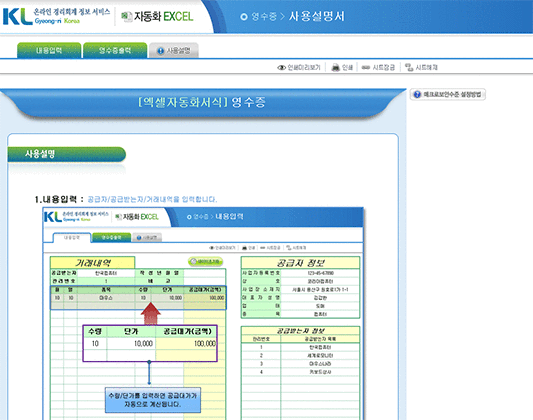
Task: Click the KL Gyeong-ri Korea logo
Action: point(56,16)
